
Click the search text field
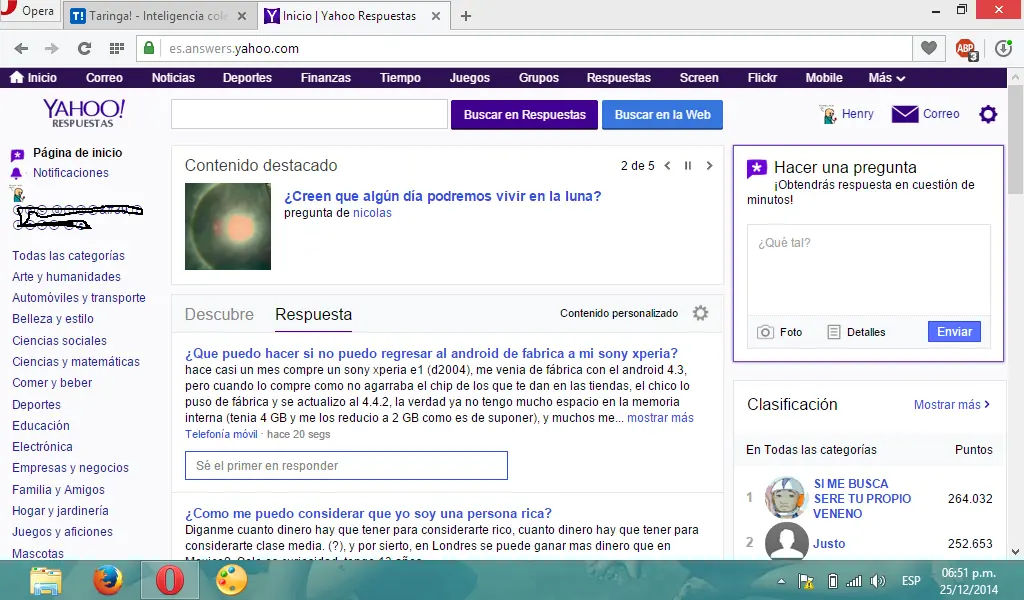pos(309,115)
